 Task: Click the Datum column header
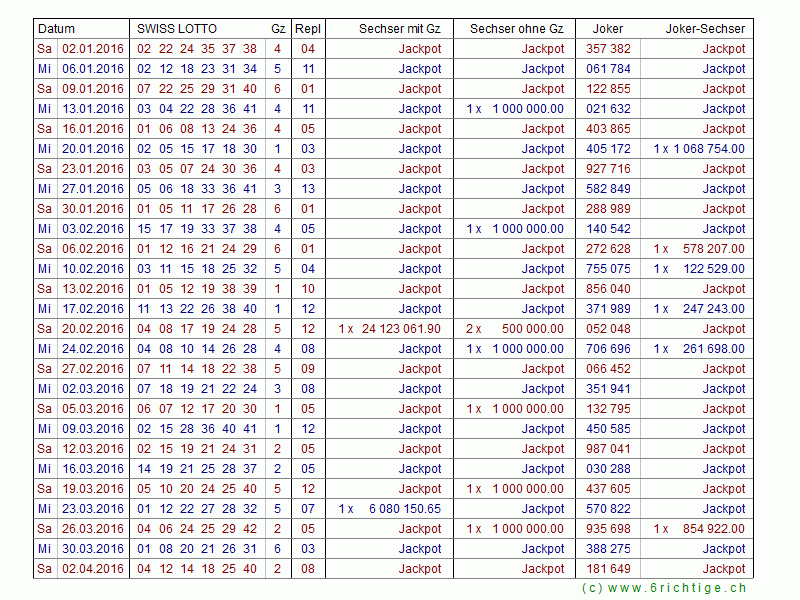[56, 29]
